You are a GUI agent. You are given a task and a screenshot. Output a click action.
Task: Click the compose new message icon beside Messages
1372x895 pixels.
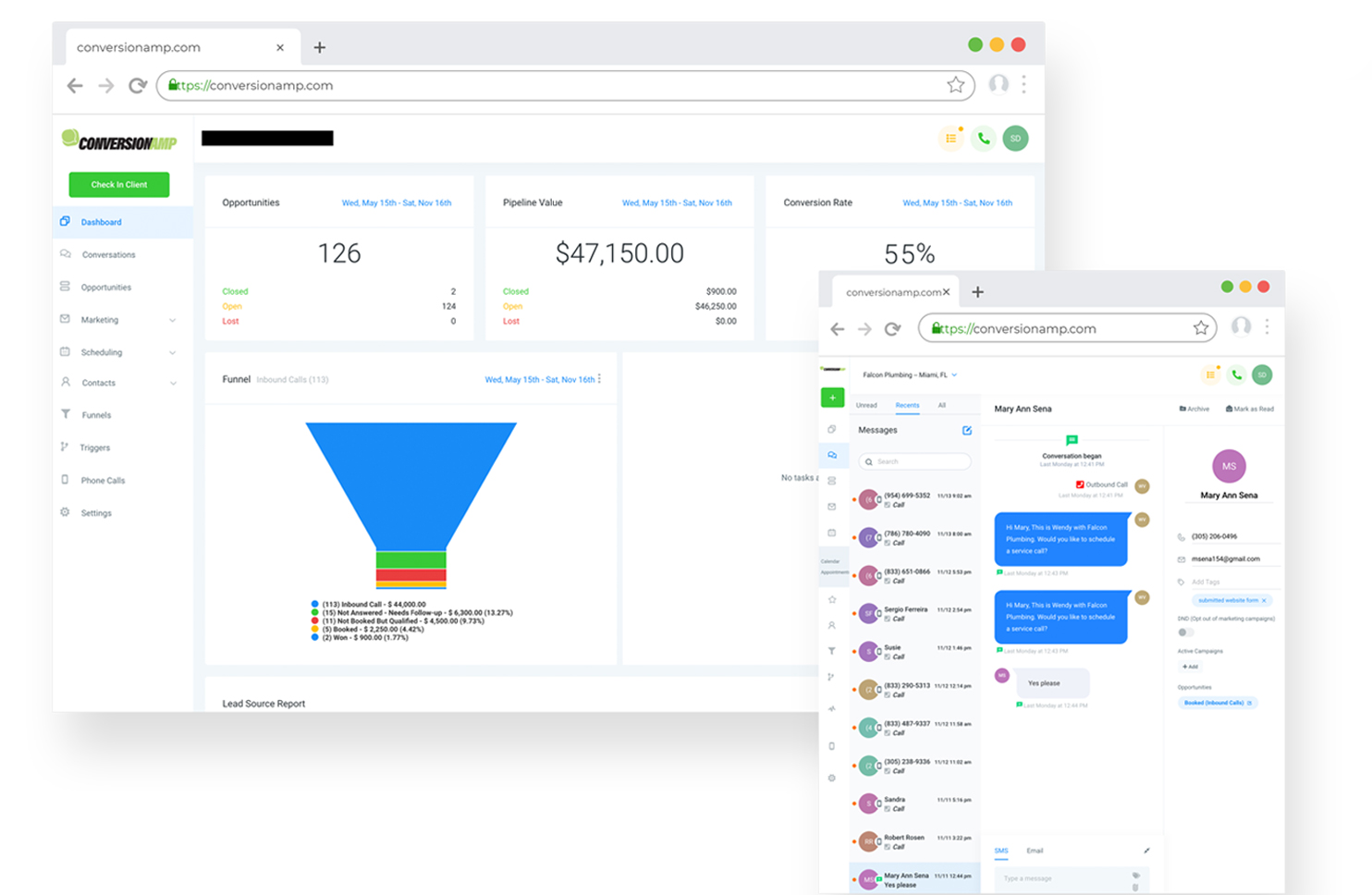(967, 430)
